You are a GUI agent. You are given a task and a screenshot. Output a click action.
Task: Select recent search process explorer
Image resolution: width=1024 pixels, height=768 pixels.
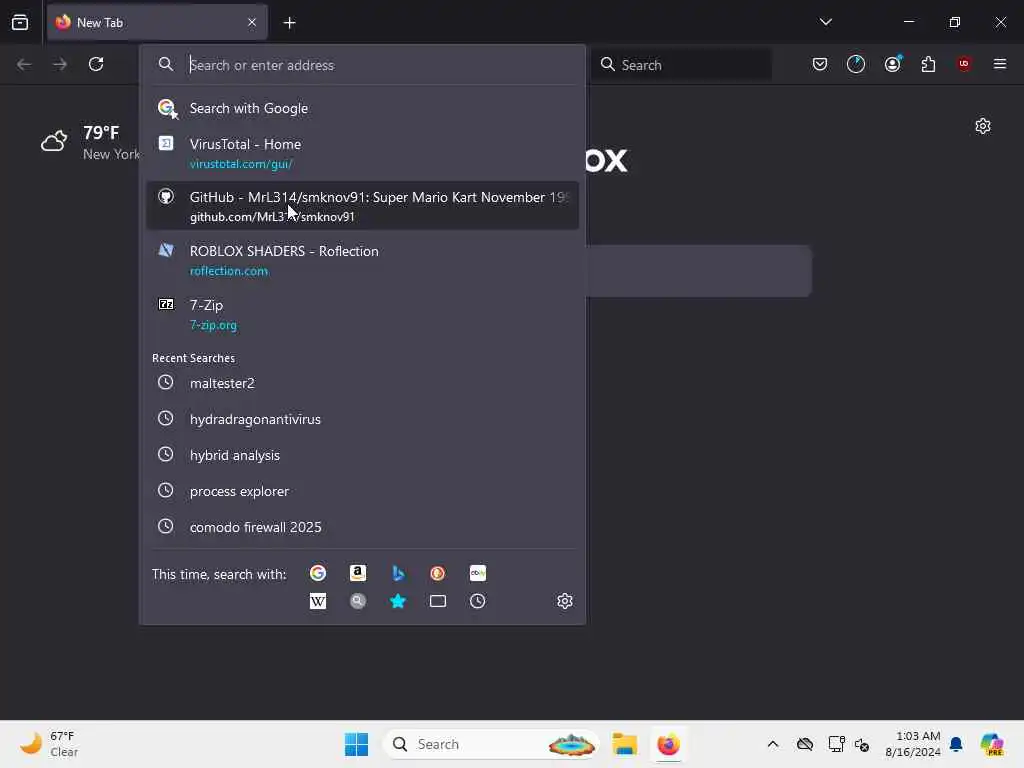point(362,490)
